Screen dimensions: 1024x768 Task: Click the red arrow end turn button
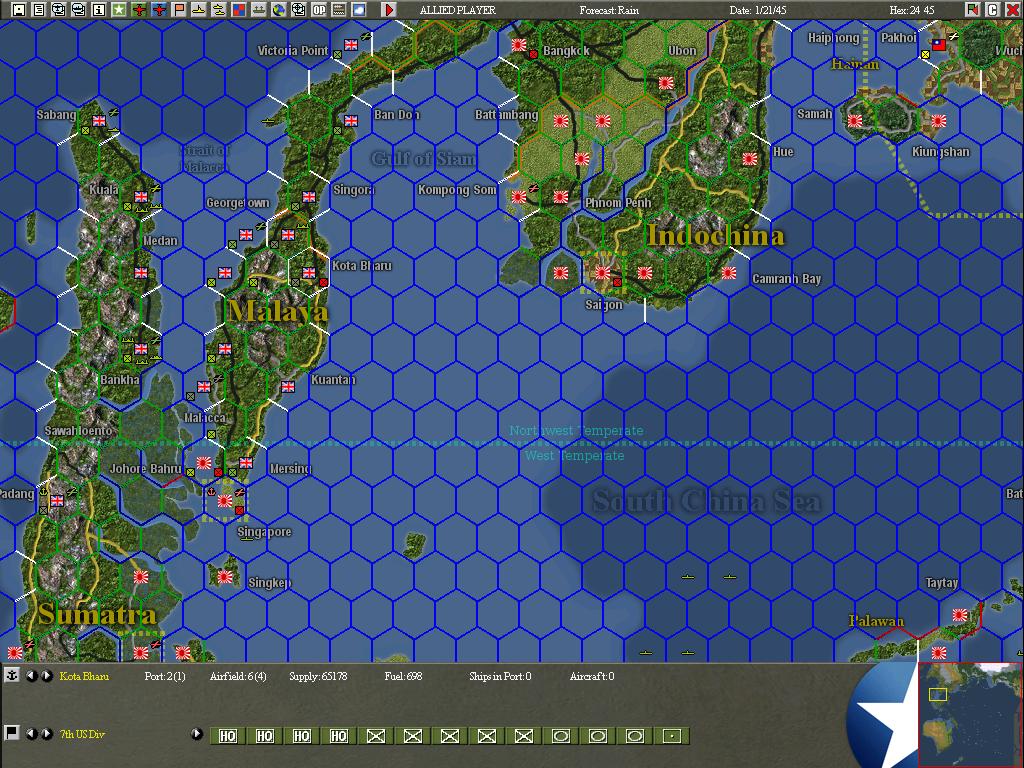pos(389,9)
